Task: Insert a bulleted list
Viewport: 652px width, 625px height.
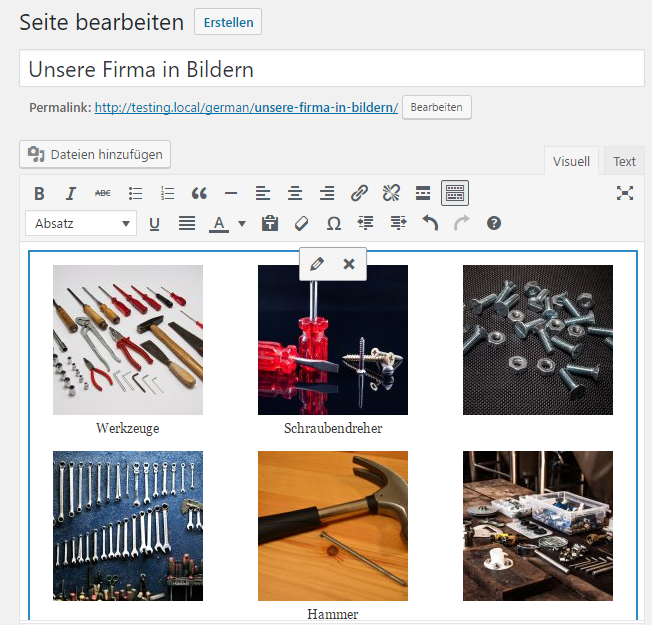Action: click(135, 193)
